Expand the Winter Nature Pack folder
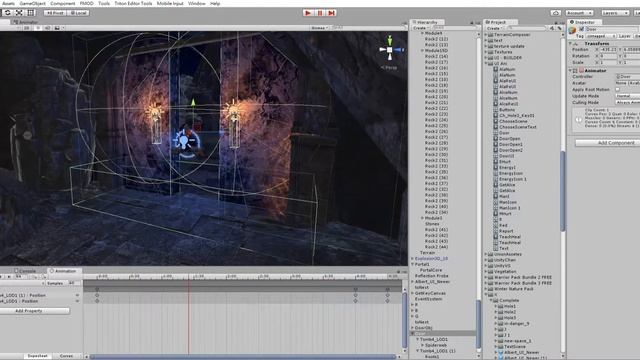Viewport: 640px width, 360px height. [486, 289]
